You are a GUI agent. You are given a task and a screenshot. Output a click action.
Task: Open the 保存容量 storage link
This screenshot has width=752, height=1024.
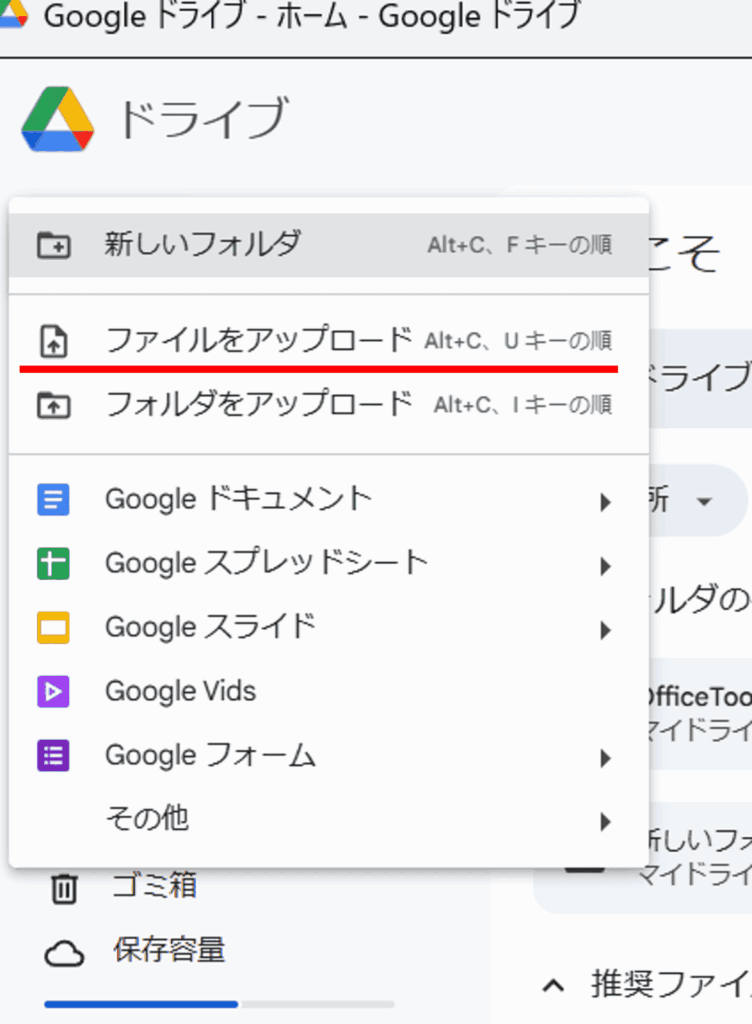point(169,950)
